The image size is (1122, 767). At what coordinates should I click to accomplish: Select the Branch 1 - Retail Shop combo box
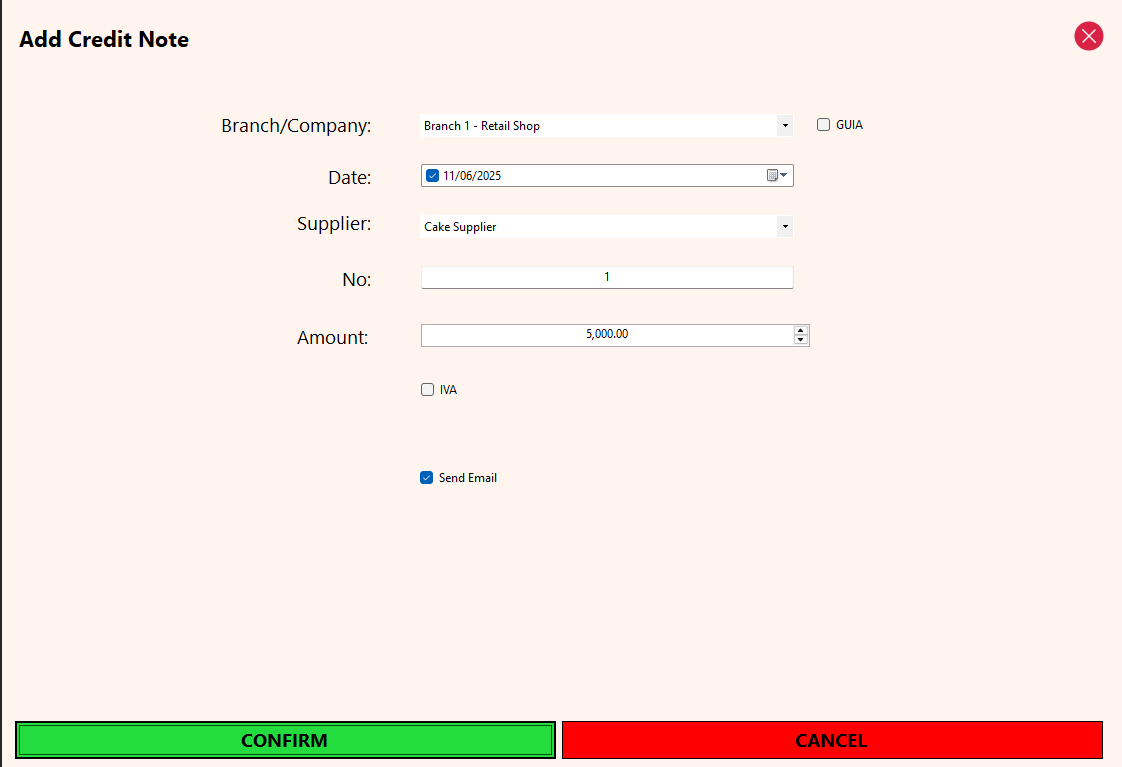(x=606, y=125)
